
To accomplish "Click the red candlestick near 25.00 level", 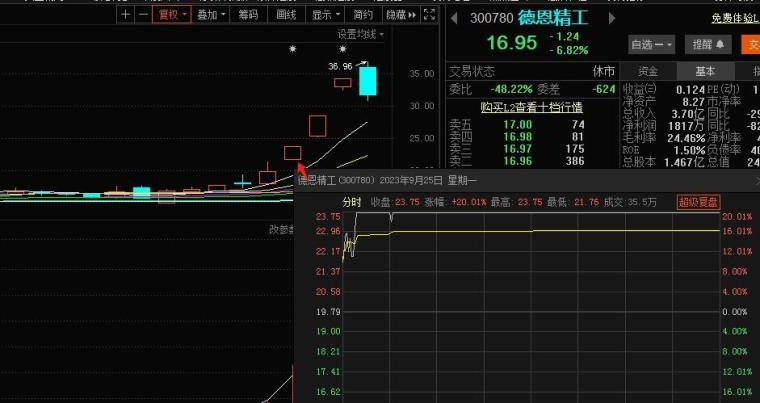I will click(317, 126).
